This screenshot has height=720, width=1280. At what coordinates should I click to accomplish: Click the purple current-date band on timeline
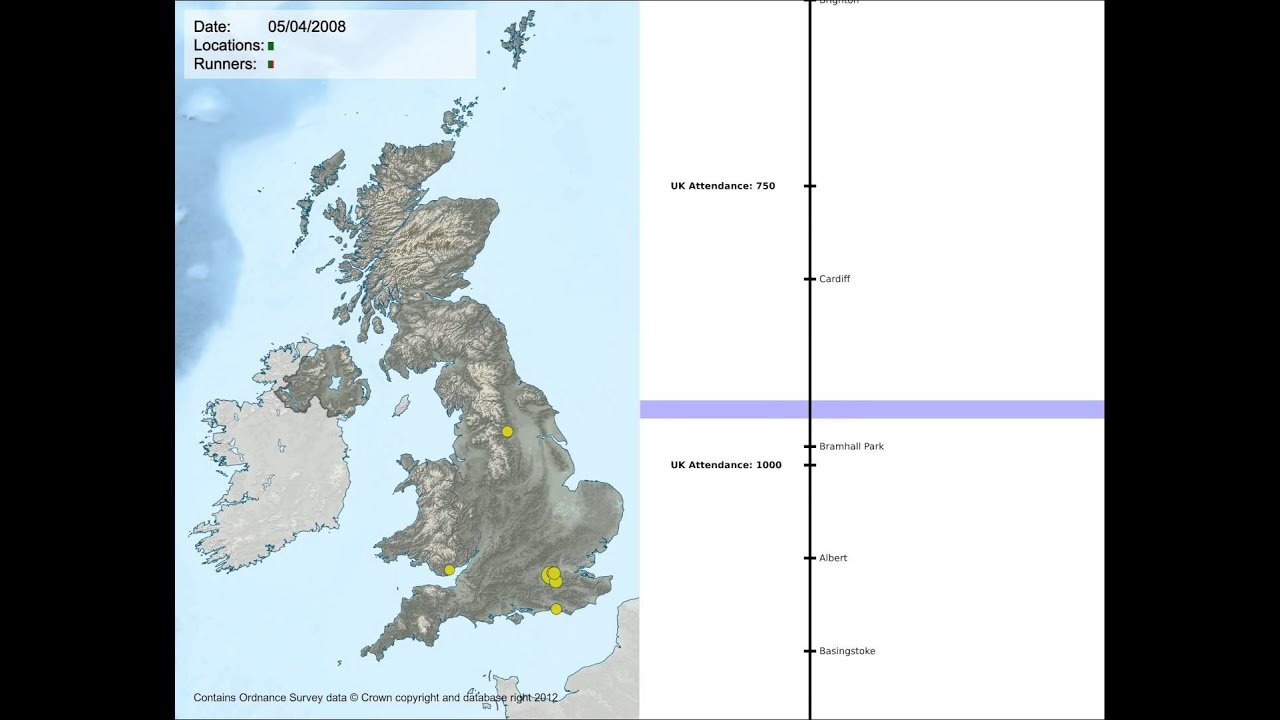pos(872,409)
